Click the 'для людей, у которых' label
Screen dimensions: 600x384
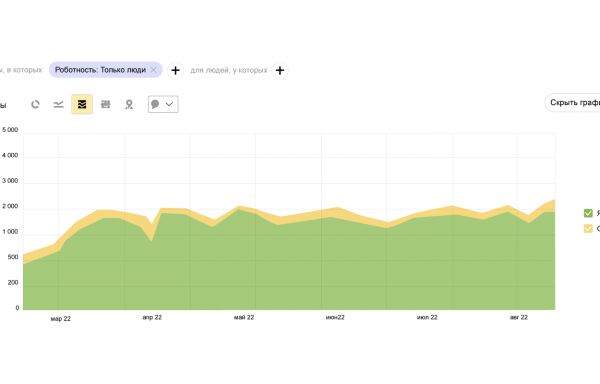tap(229, 70)
